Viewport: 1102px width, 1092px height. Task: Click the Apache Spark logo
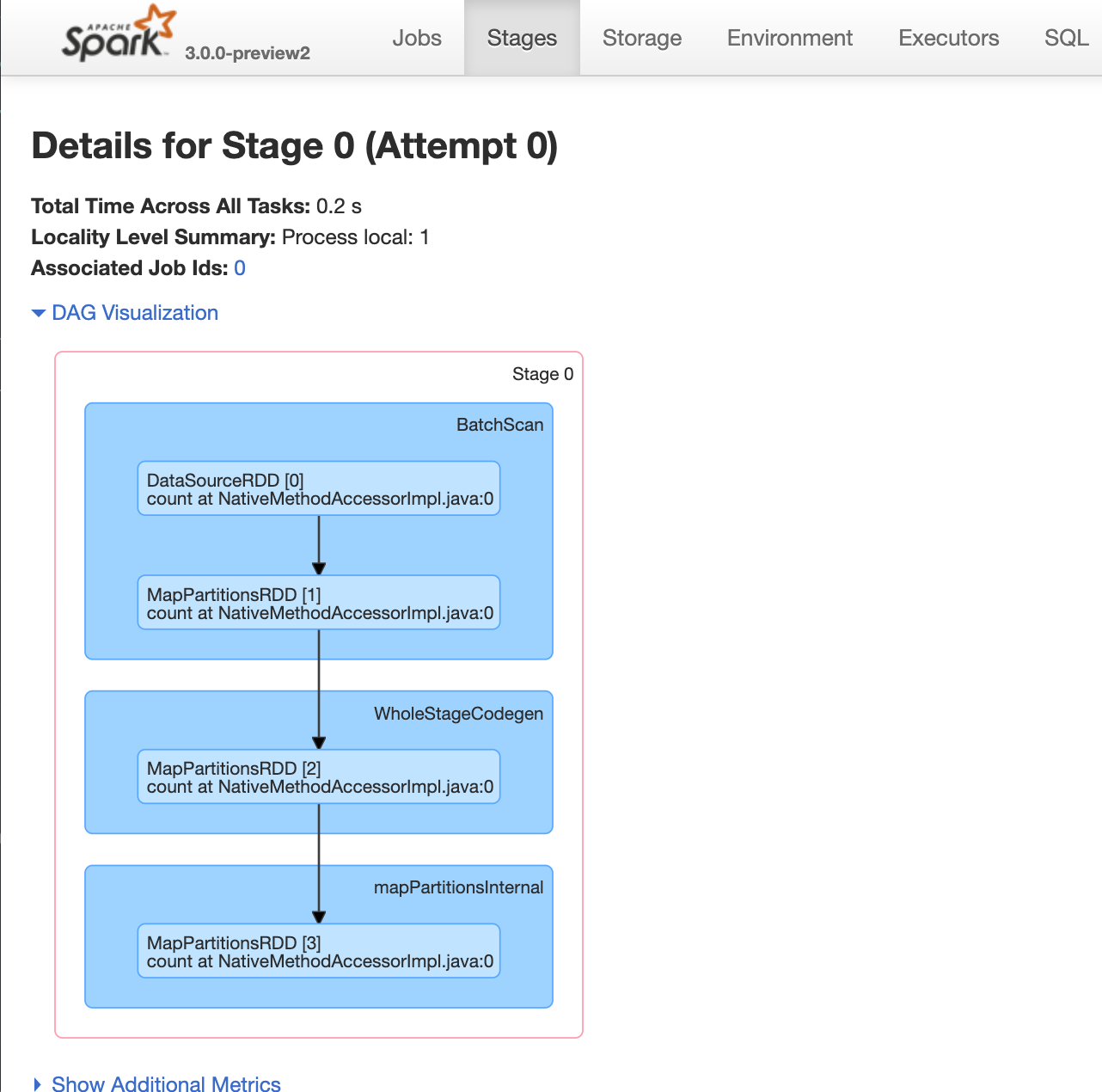[x=119, y=34]
